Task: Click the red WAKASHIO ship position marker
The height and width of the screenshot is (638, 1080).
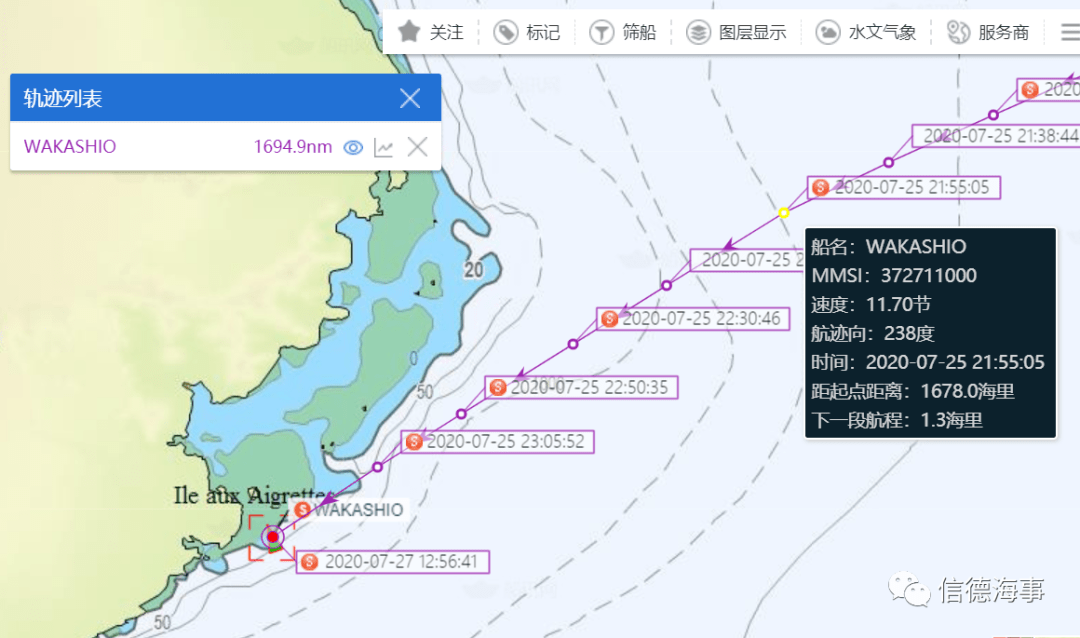Action: [273, 537]
